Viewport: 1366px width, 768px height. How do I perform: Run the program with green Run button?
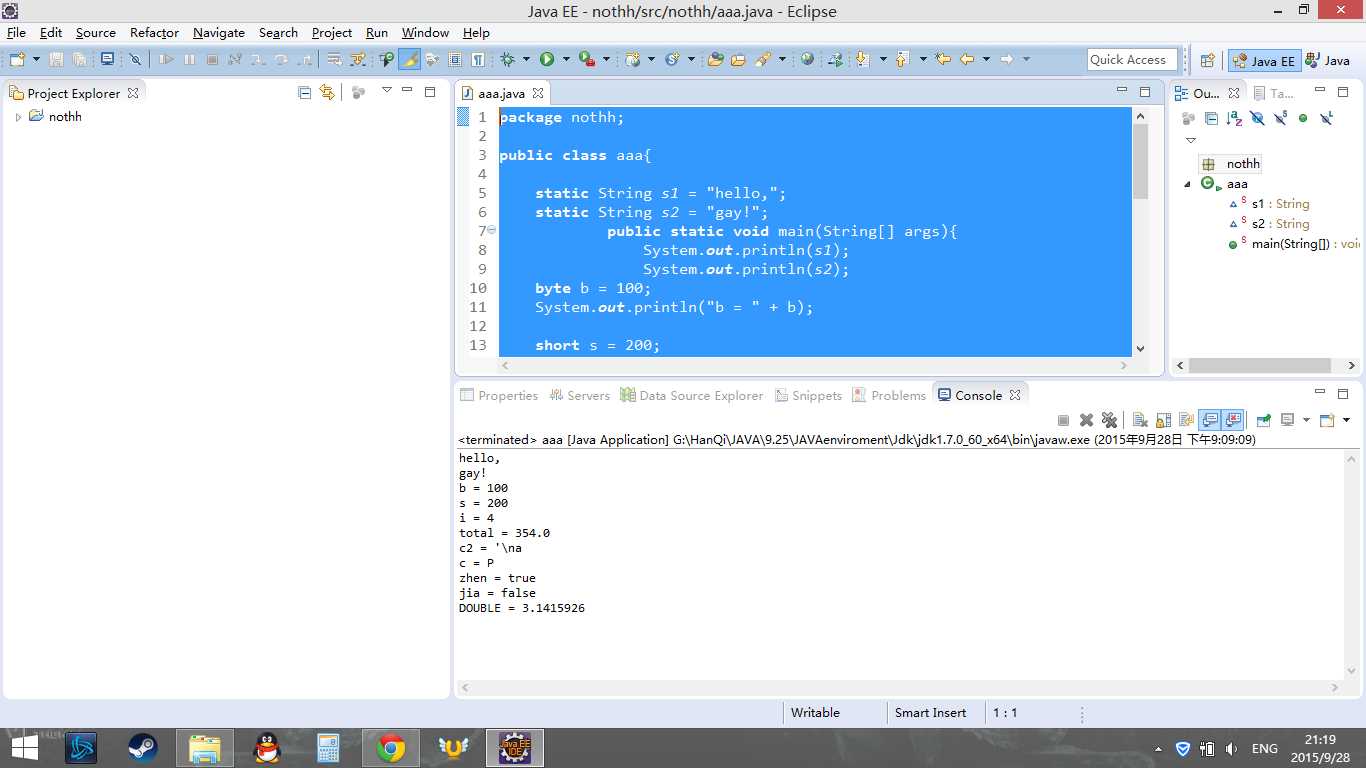pos(547,60)
